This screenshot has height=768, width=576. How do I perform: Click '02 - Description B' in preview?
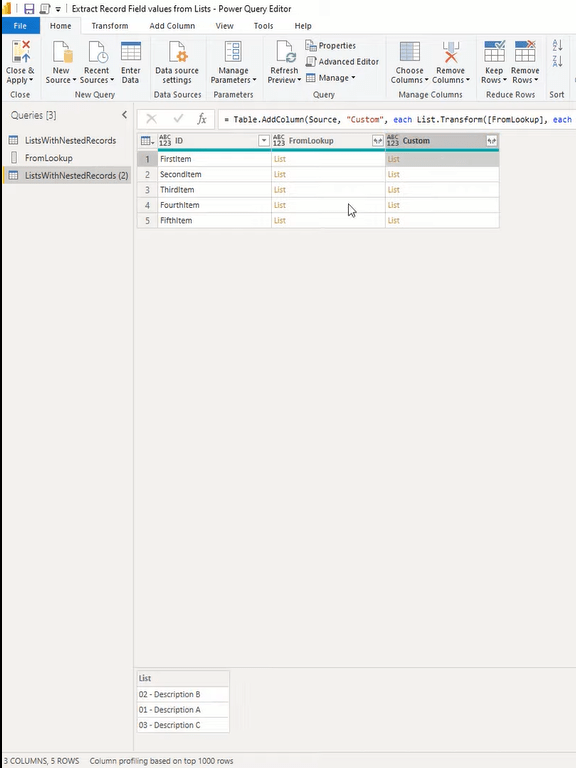(x=183, y=695)
